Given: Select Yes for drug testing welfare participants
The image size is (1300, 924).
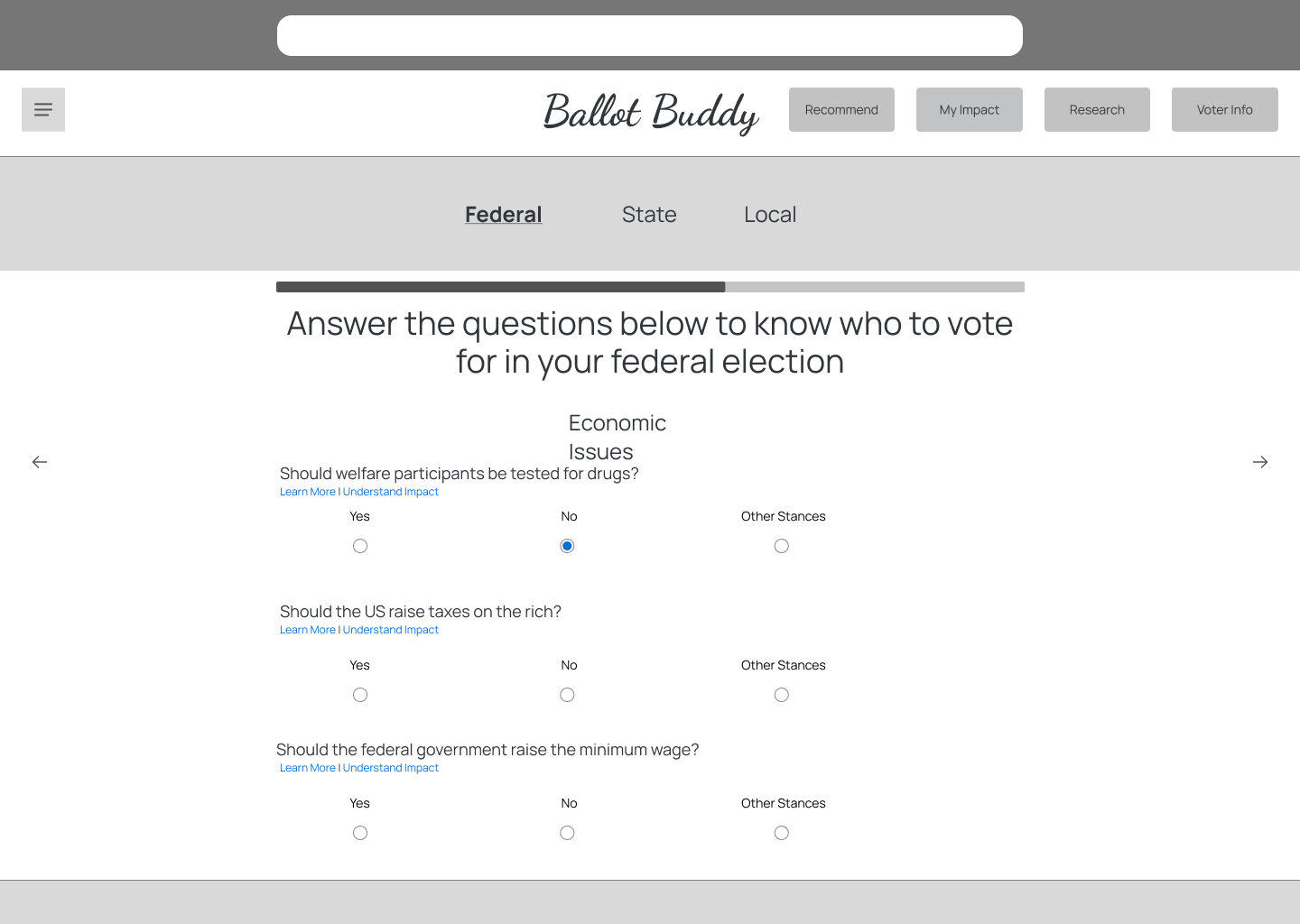Looking at the screenshot, I should (x=359, y=545).
